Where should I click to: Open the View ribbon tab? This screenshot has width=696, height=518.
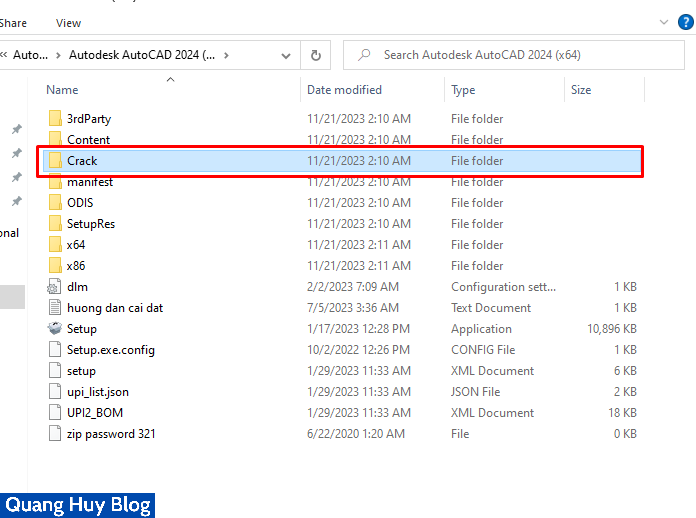69,22
